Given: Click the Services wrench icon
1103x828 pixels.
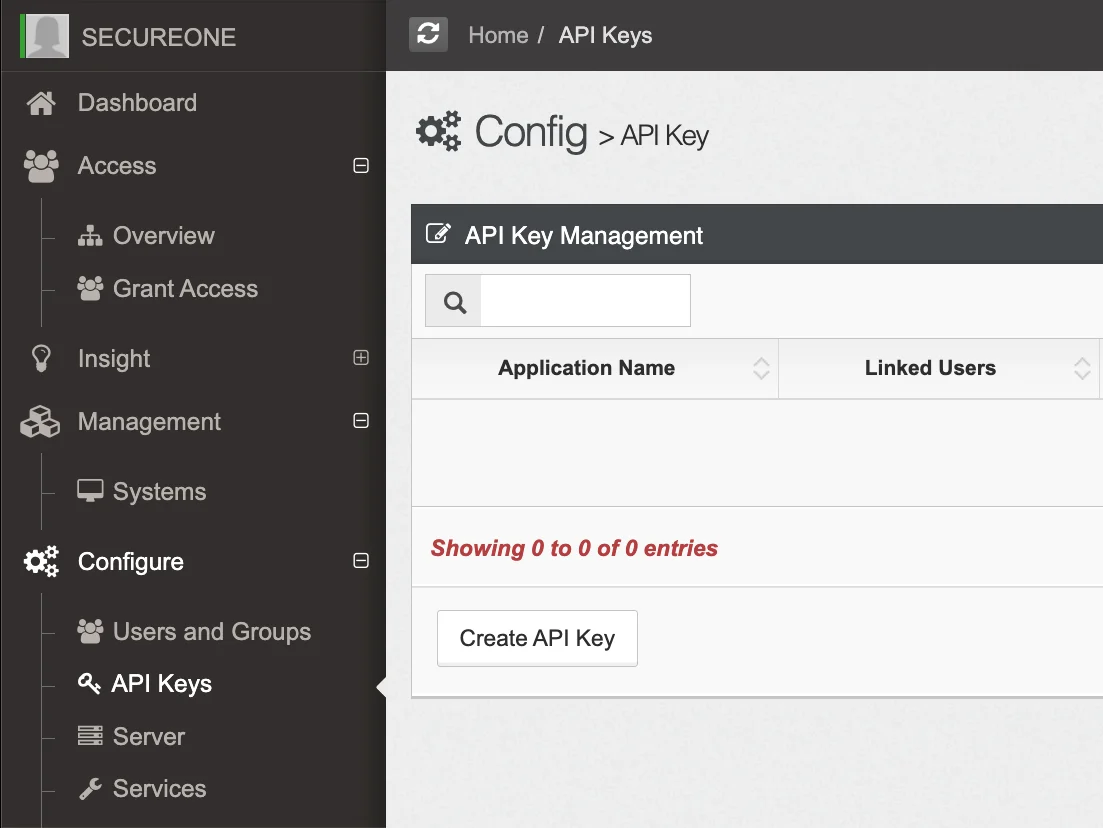Looking at the screenshot, I should 90,789.
